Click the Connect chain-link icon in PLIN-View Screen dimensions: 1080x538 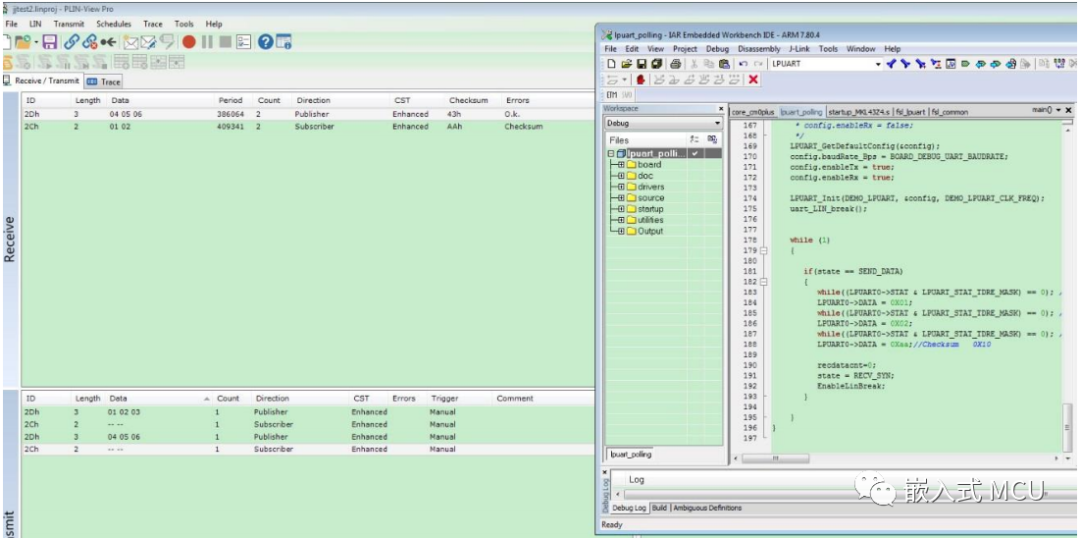coord(72,42)
